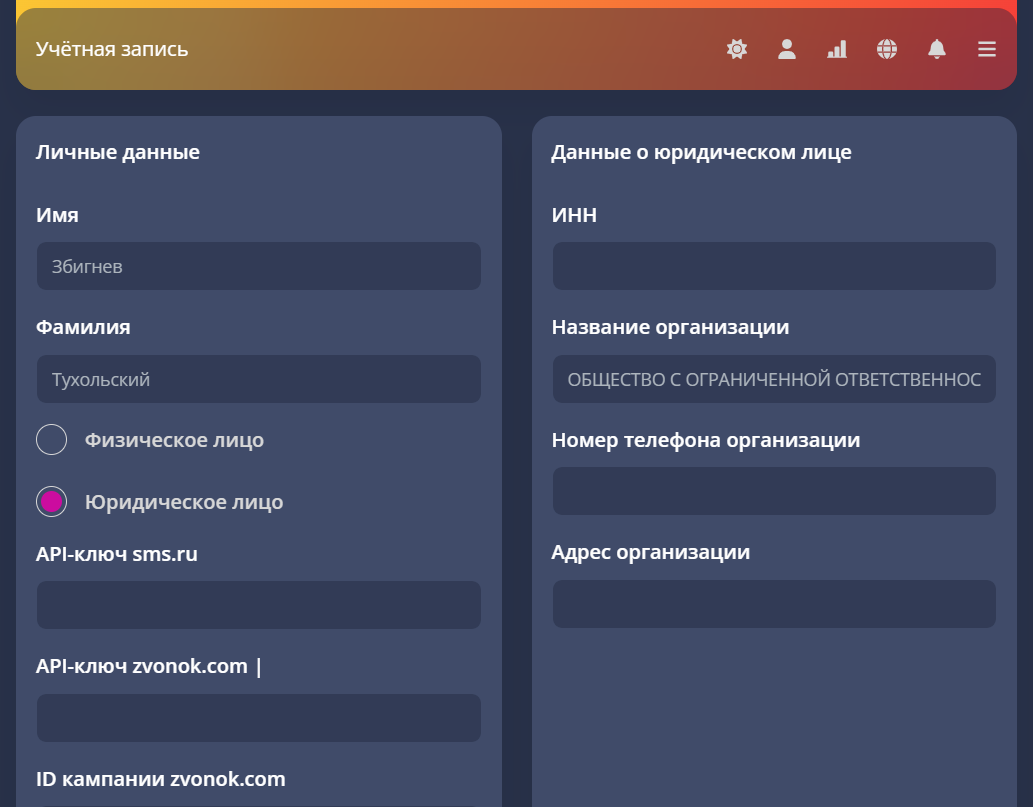Click the Название организации field

click(774, 379)
